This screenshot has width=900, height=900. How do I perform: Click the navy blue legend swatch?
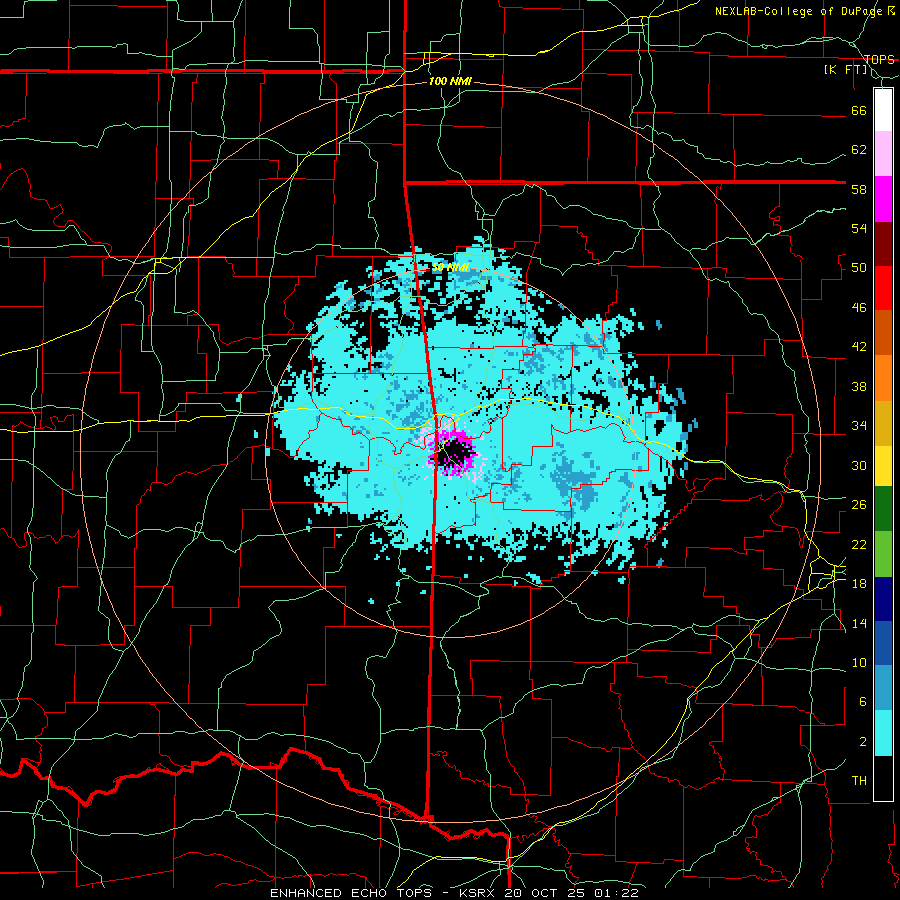tap(883, 599)
